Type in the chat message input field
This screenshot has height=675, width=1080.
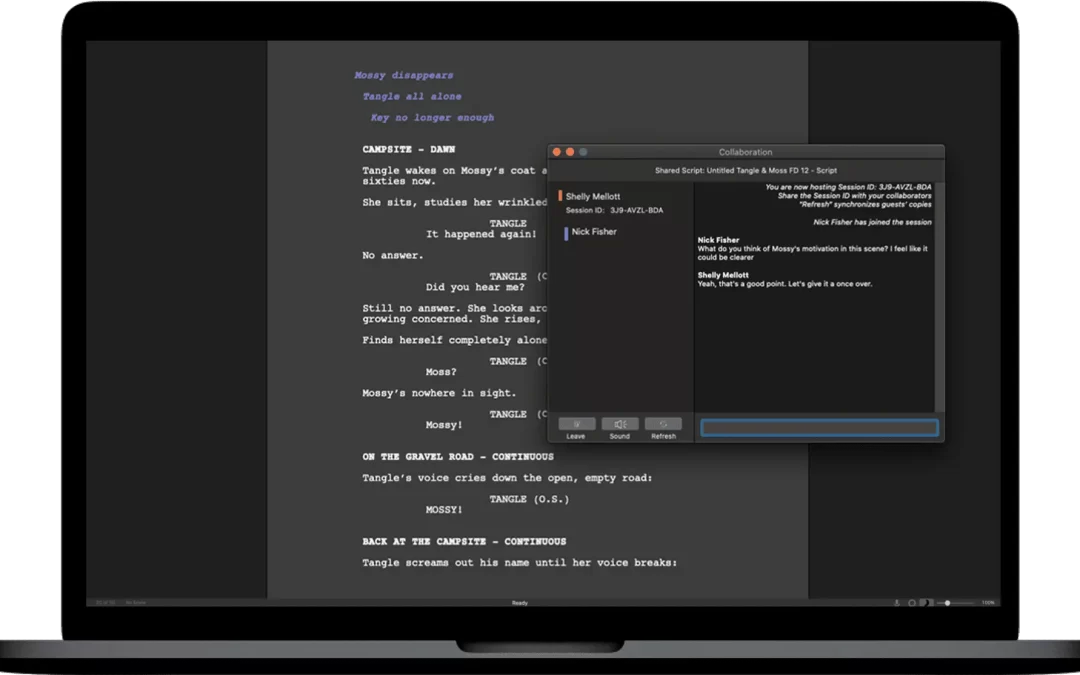[819, 428]
